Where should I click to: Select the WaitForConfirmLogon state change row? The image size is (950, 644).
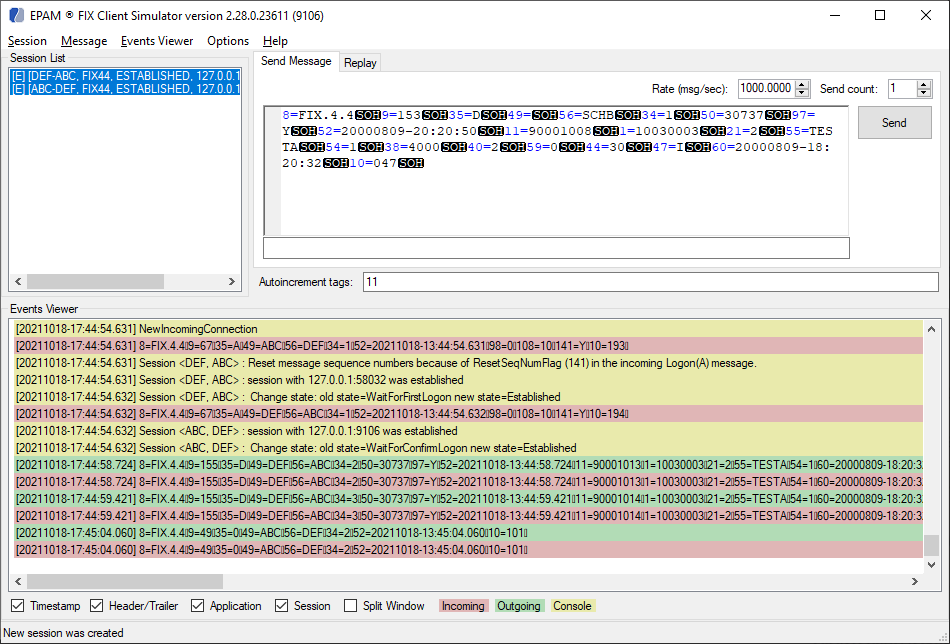point(468,448)
